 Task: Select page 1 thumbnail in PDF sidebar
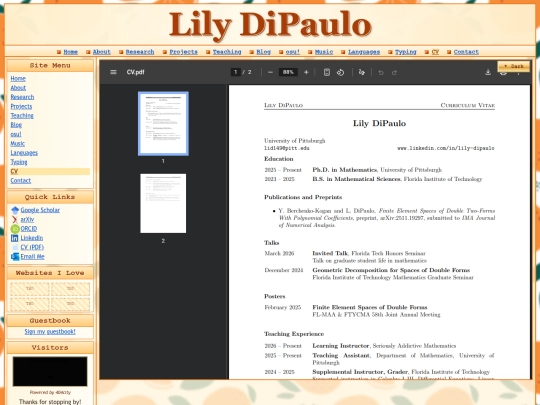tap(163, 124)
